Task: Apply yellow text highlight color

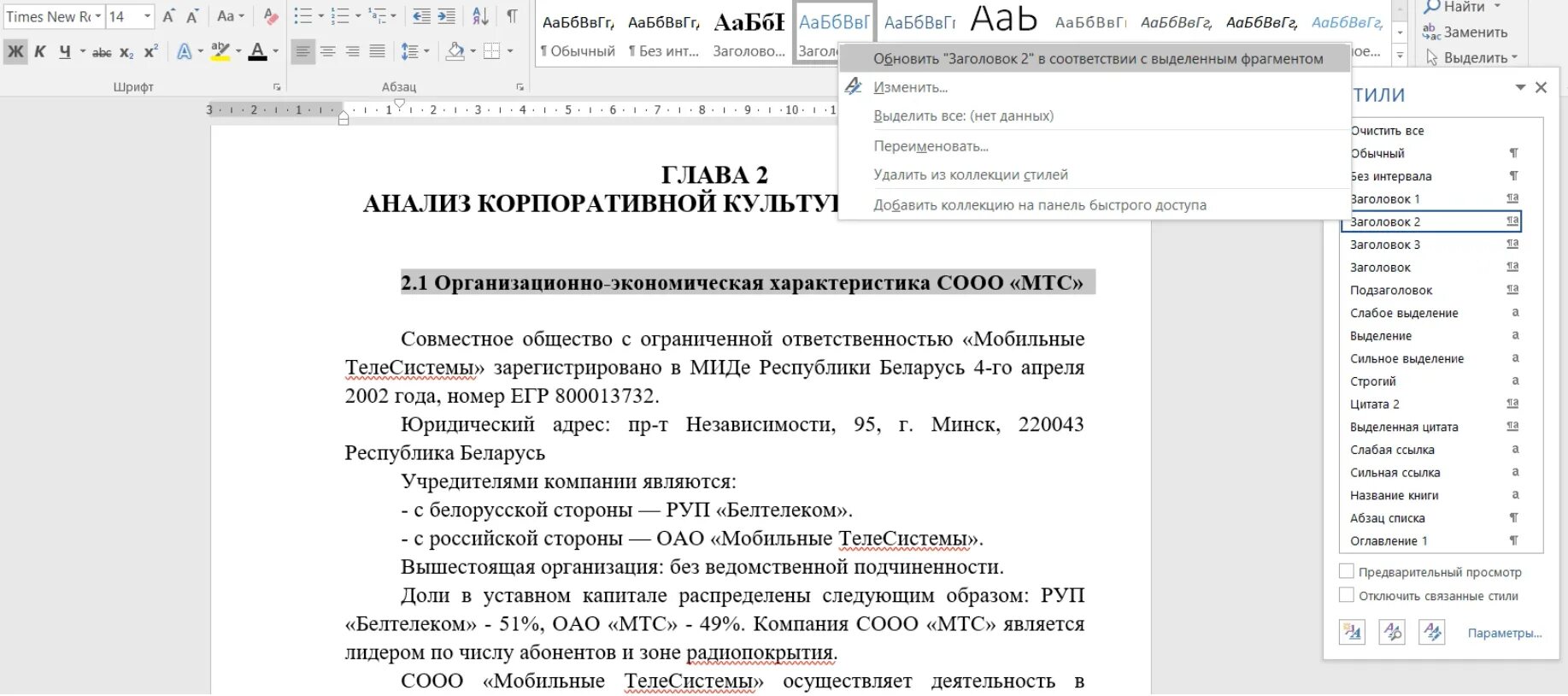Action: click(x=220, y=52)
